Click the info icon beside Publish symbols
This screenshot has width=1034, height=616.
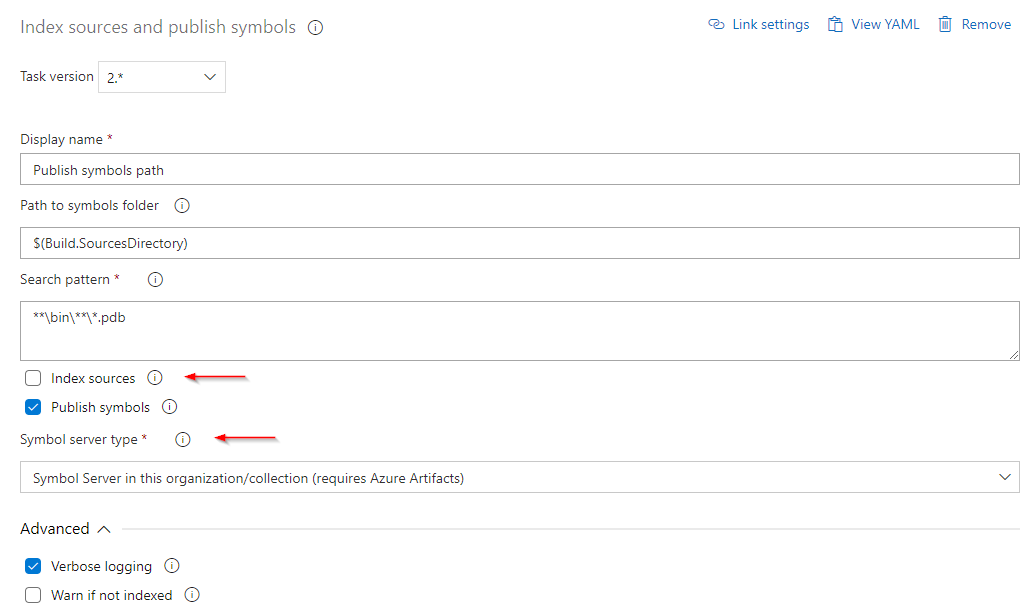[x=170, y=407]
